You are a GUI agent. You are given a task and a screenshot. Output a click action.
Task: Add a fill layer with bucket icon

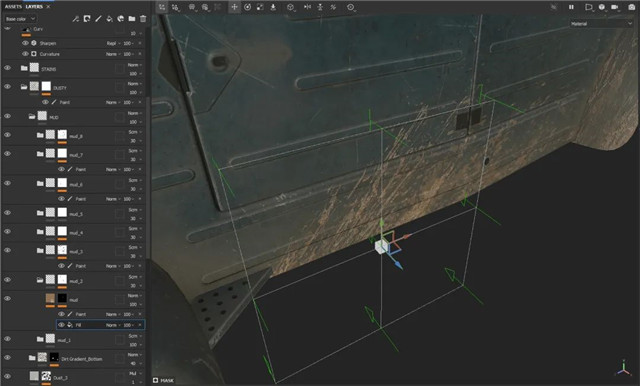[x=109, y=19]
